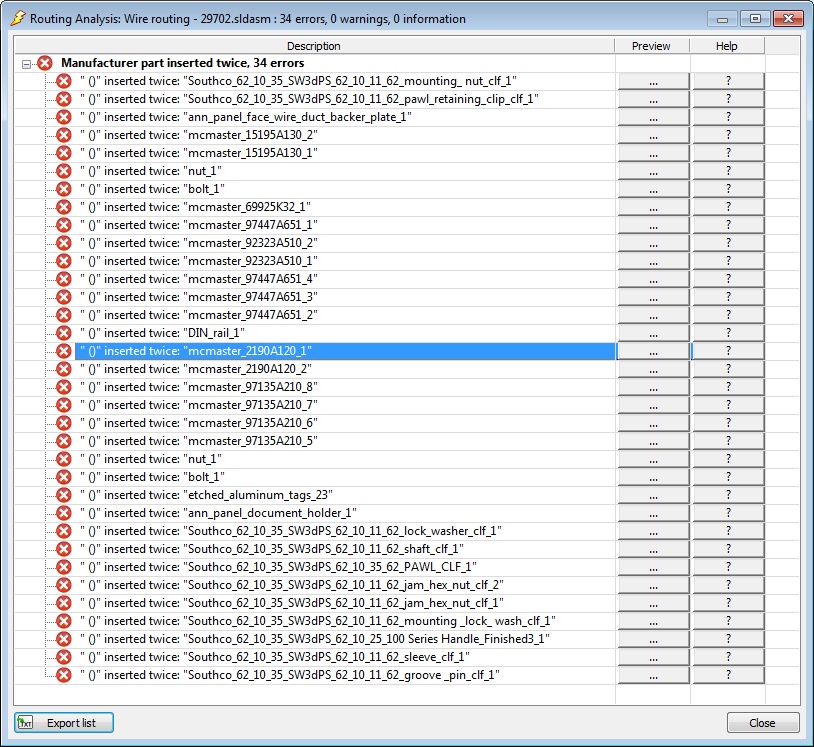Open preview for mcmaster_2190A120_2 row
This screenshot has height=747, width=814.
[x=654, y=369]
